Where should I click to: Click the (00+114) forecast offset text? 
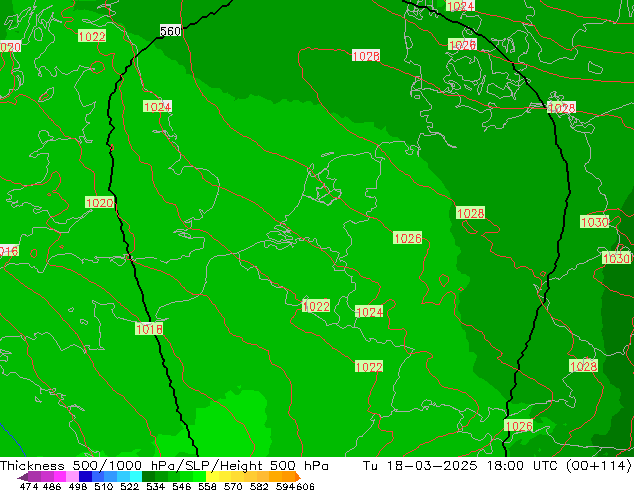pos(599,466)
